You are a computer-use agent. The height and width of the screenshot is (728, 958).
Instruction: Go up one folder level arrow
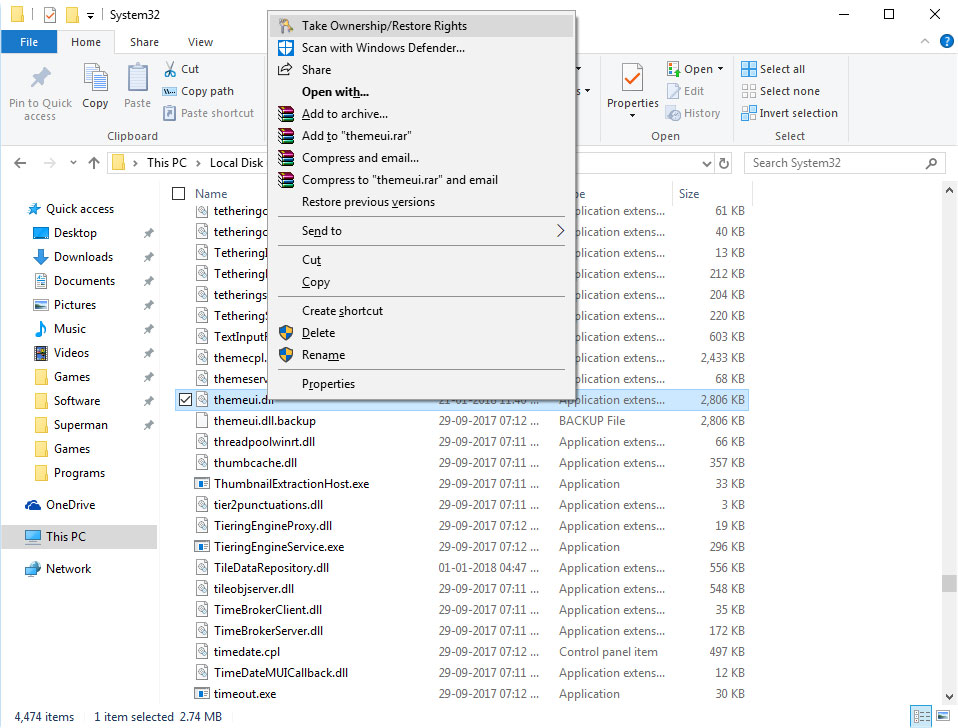pyautogui.click(x=93, y=163)
